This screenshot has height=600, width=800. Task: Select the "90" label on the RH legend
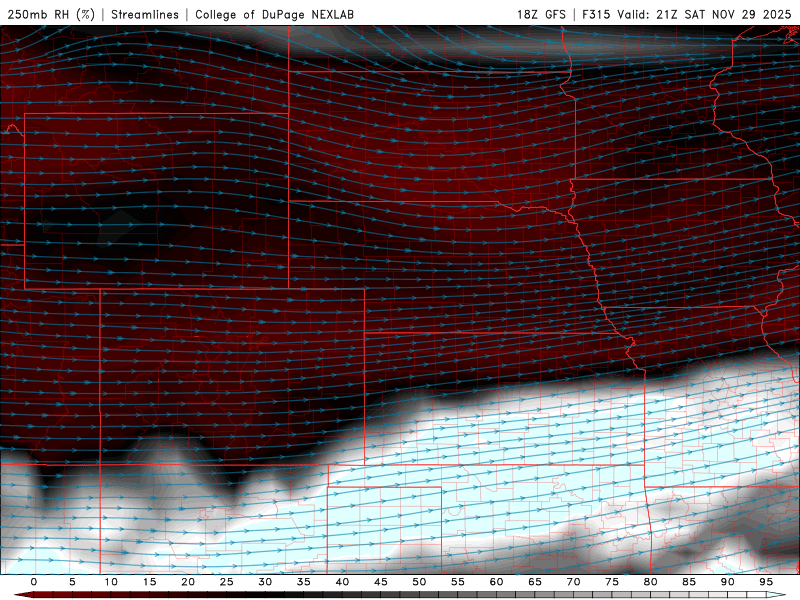727,582
